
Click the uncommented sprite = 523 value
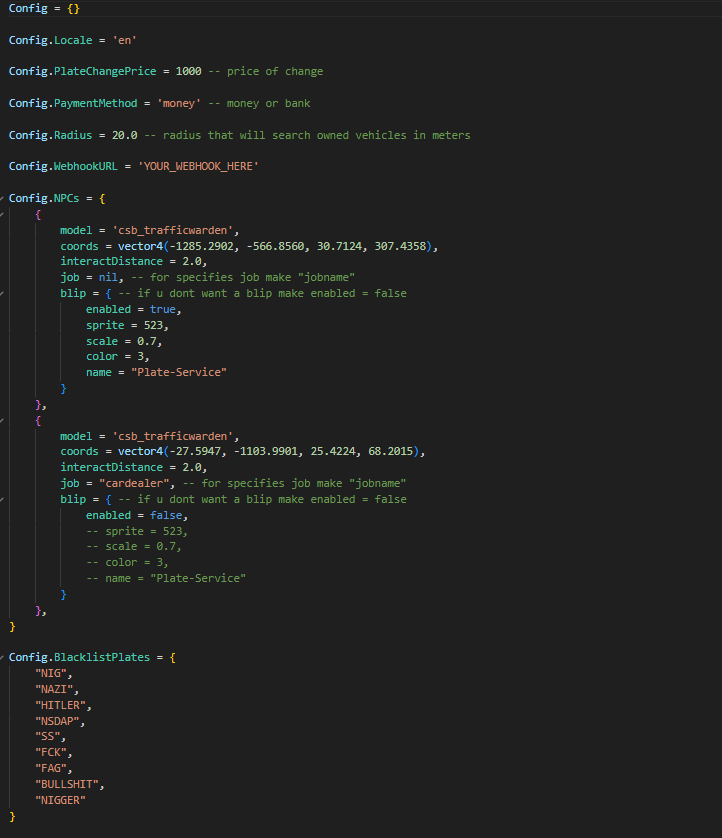click(x=156, y=325)
